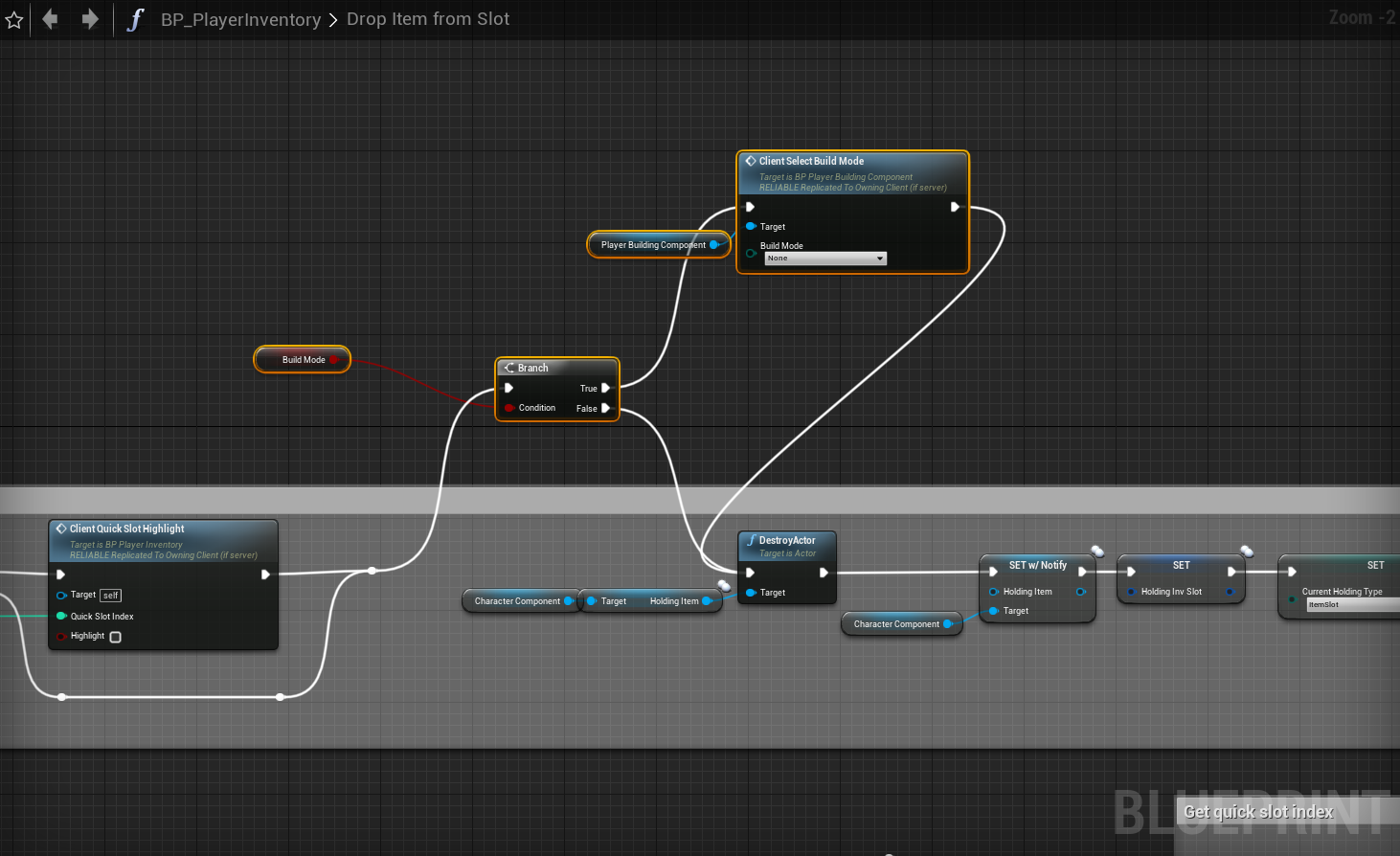Image resolution: width=1400 pixels, height=856 pixels.
Task: Click the Quick Slot Index teal pin
Action: [61, 617]
